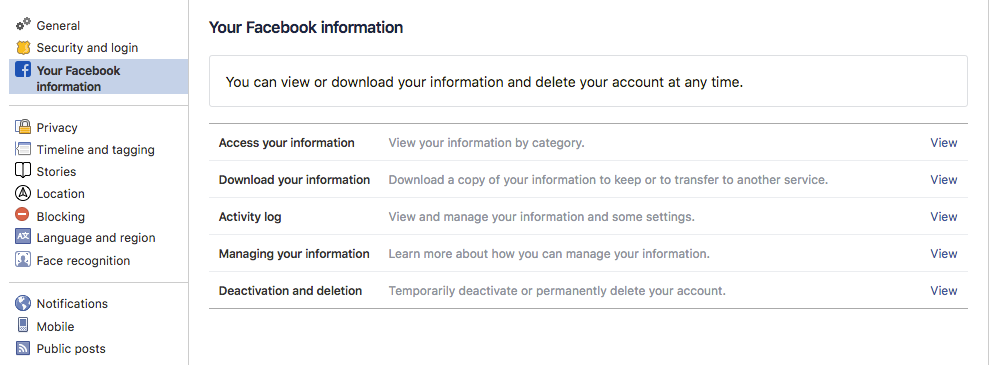The height and width of the screenshot is (365, 997).
Task: View Access your information
Action: (944, 142)
